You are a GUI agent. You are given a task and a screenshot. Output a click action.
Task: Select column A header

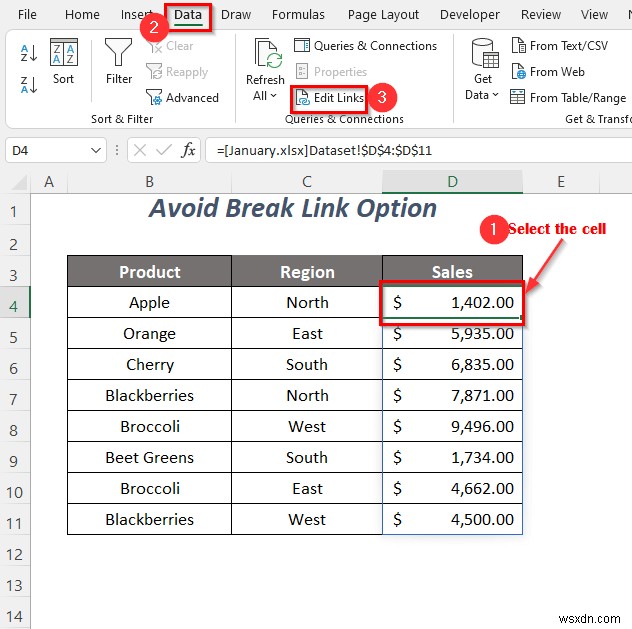coord(49,182)
